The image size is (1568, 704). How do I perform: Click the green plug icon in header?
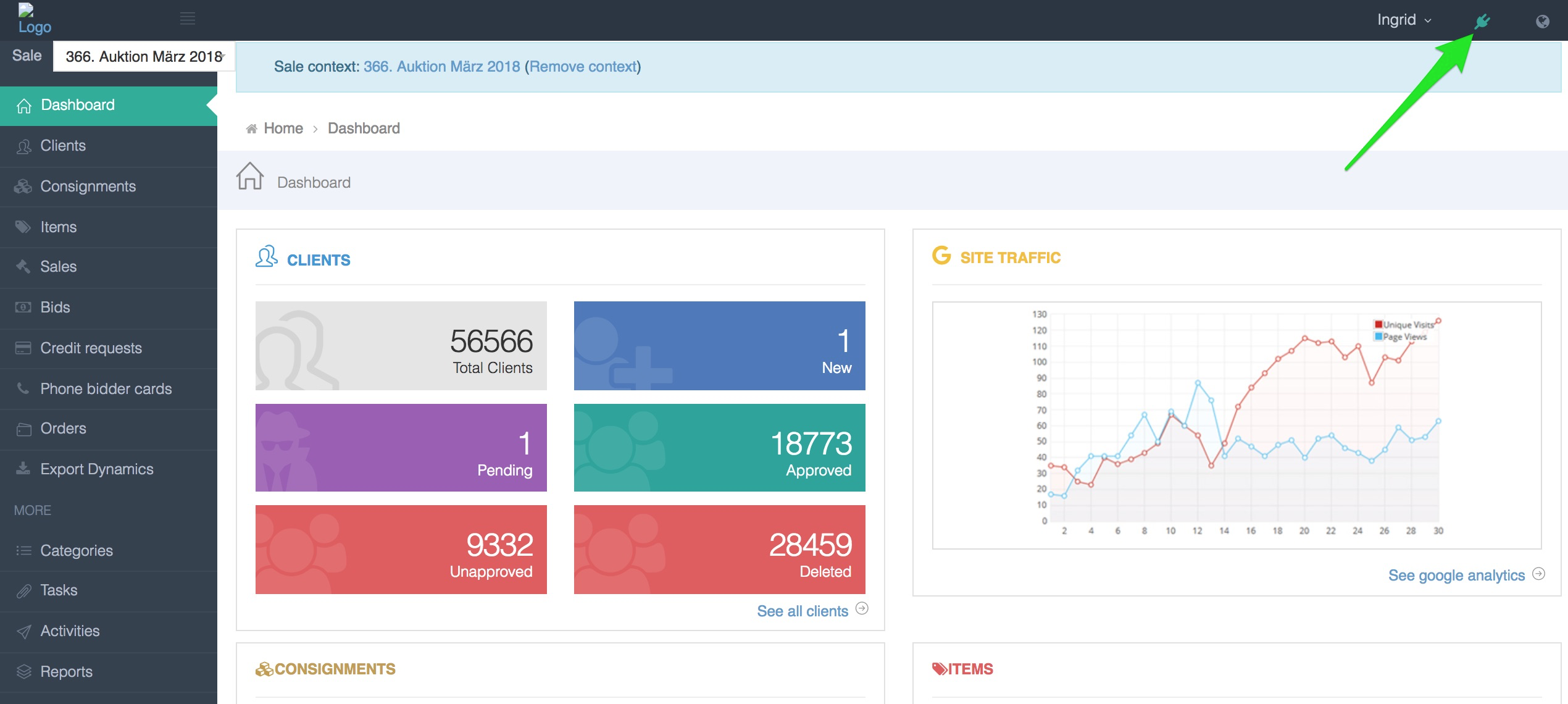tap(1482, 22)
